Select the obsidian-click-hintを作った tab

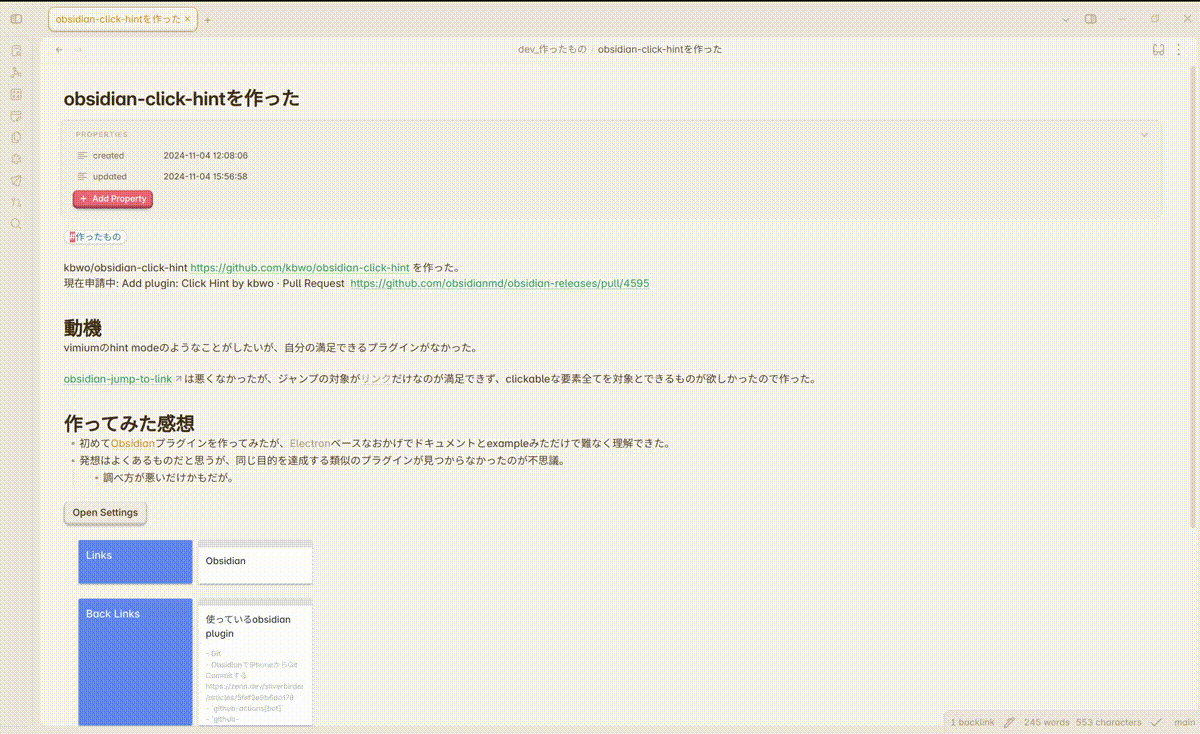tap(115, 18)
